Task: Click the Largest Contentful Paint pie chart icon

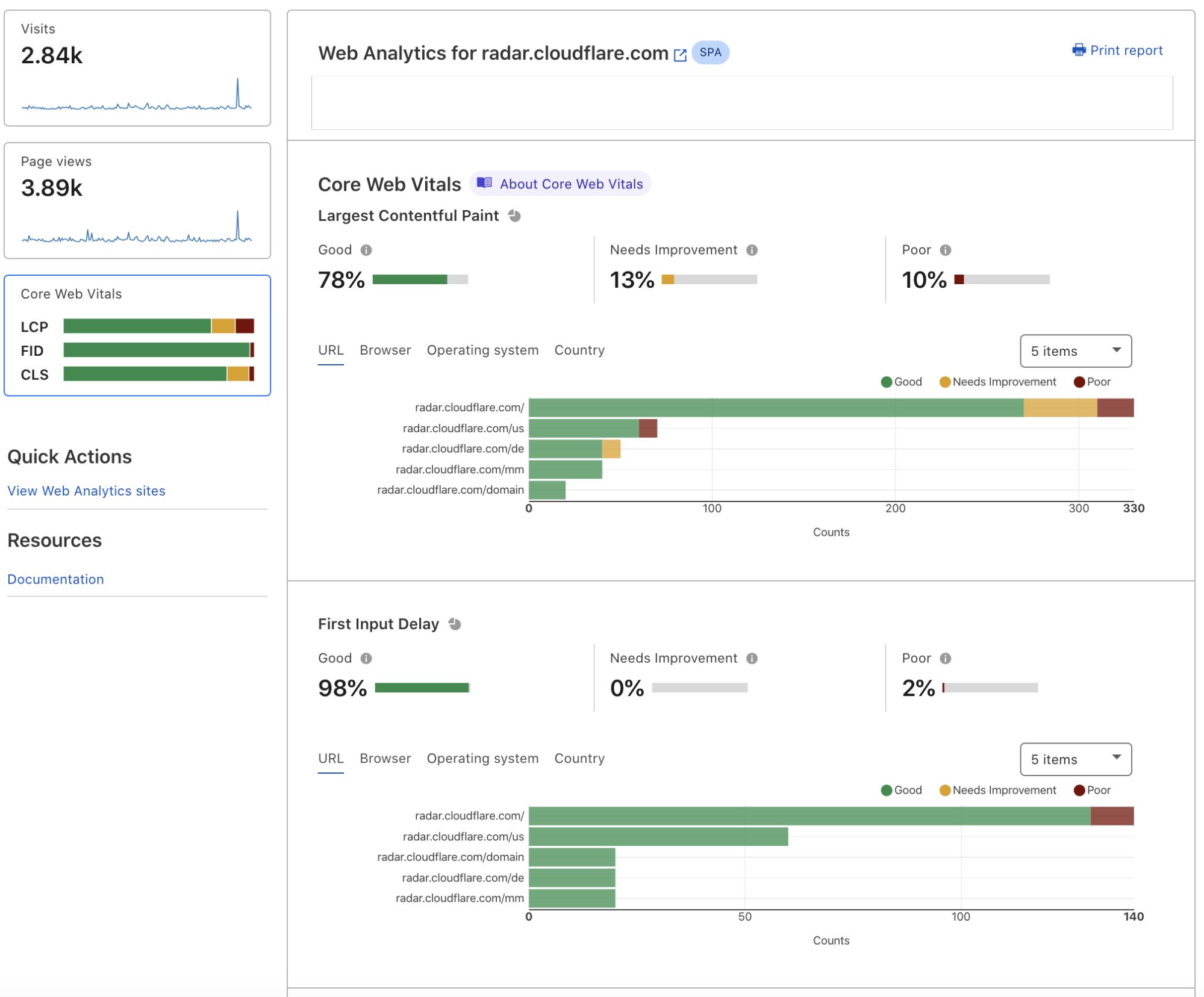Action: (514, 216)
